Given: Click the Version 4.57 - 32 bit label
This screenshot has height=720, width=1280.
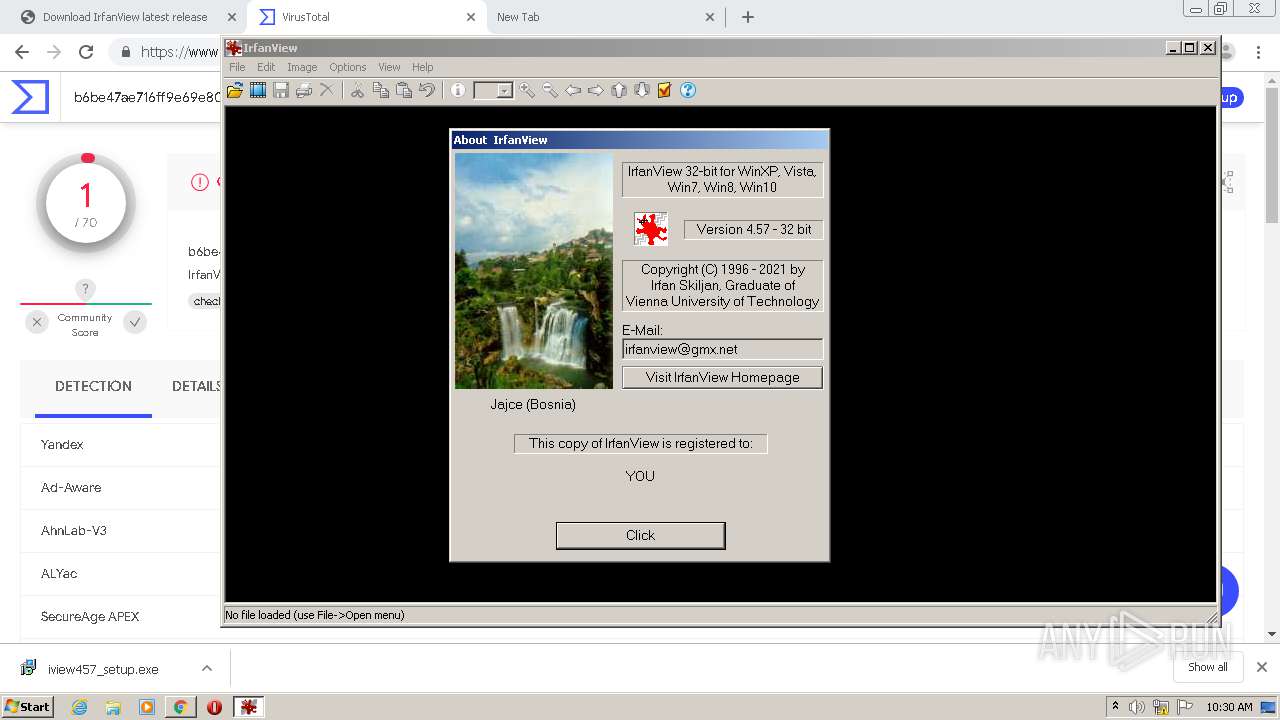Looking at the screenshot, I should 754,229.
